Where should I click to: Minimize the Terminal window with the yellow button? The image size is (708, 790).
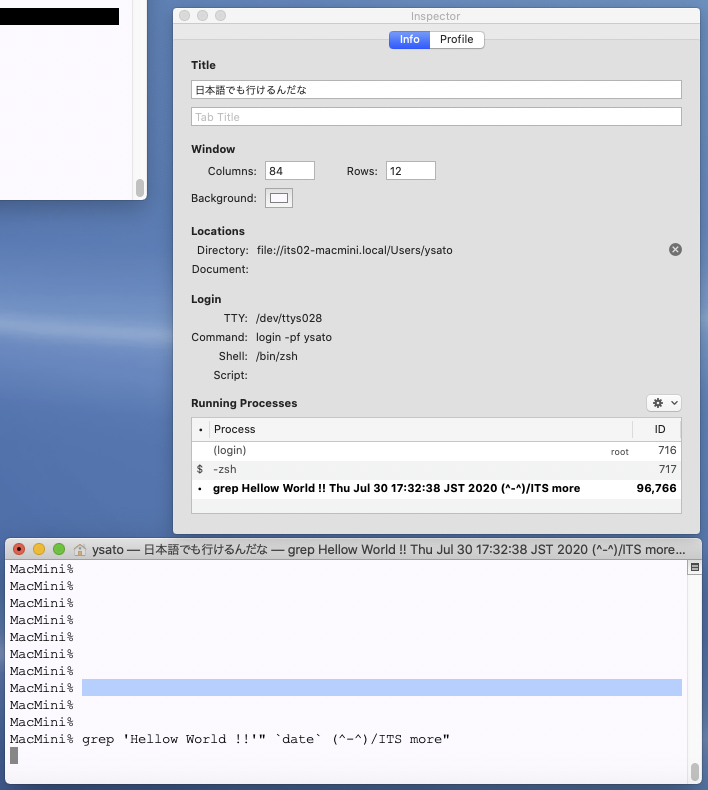coord(39,549)
